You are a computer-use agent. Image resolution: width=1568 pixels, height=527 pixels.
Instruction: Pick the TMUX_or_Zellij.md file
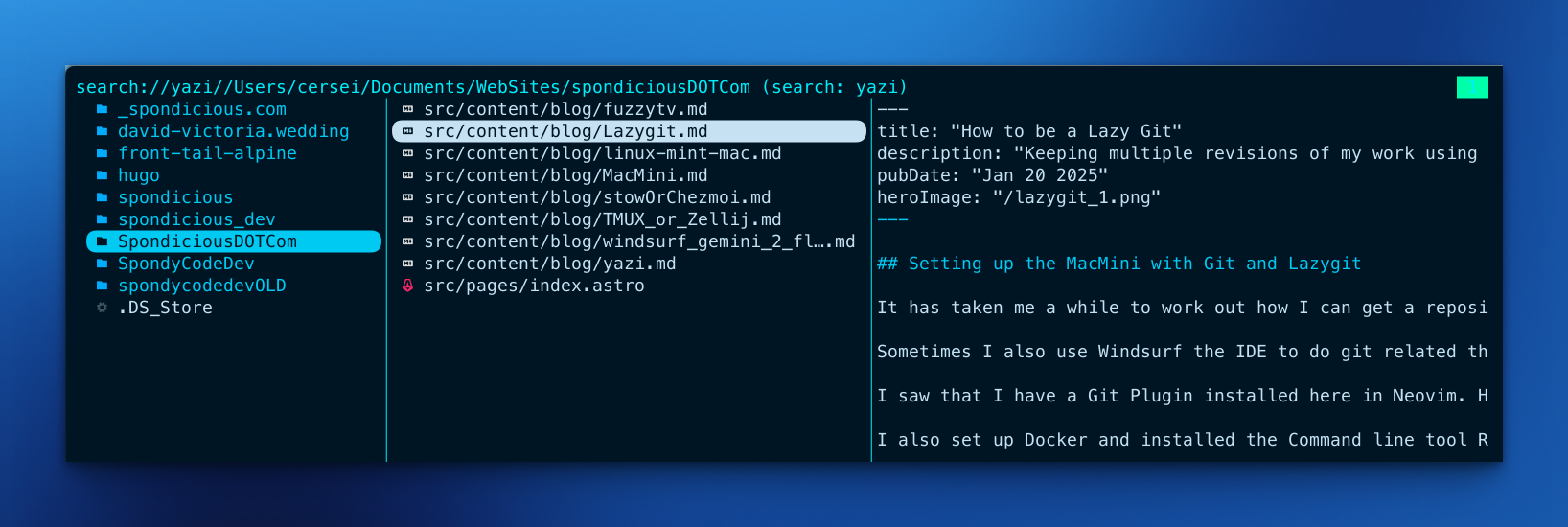(x=602, y=219)
